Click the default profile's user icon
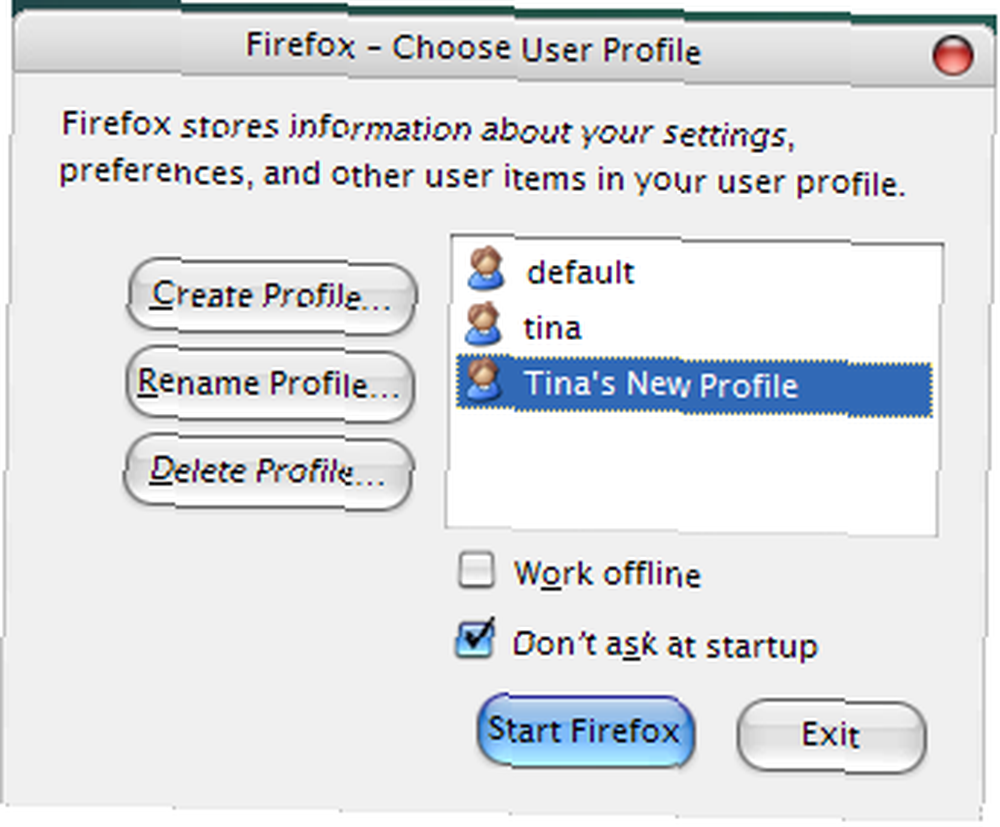1000x827 pixels. tap(485, 270)
